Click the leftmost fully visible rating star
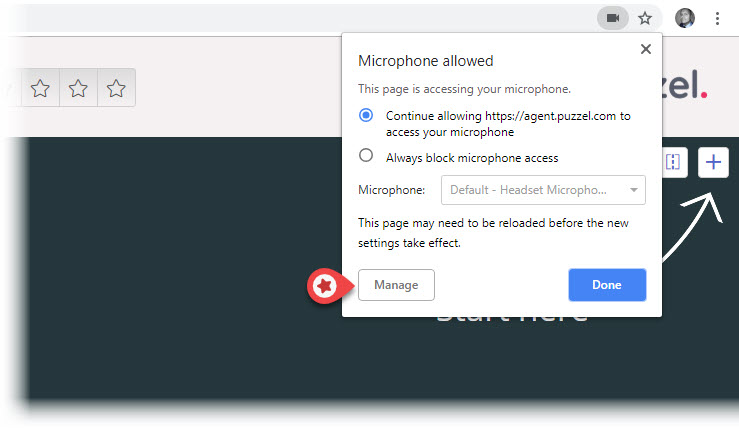This screenshot has height=428, width=739. (40, 89)
